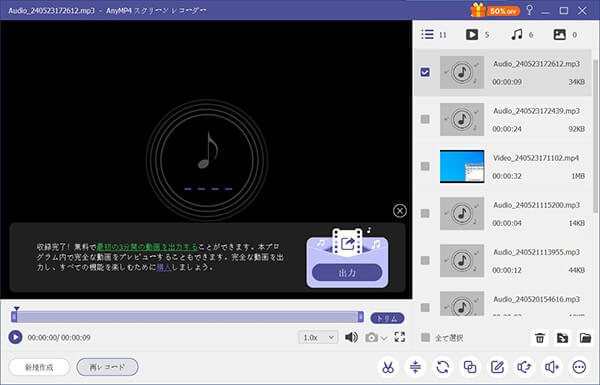Image resolution: width=600 pixels, height=385 pixels.
Task: Check the Audio_240523172439.mp3 checkbox
Action: click(x=425, y=119)
